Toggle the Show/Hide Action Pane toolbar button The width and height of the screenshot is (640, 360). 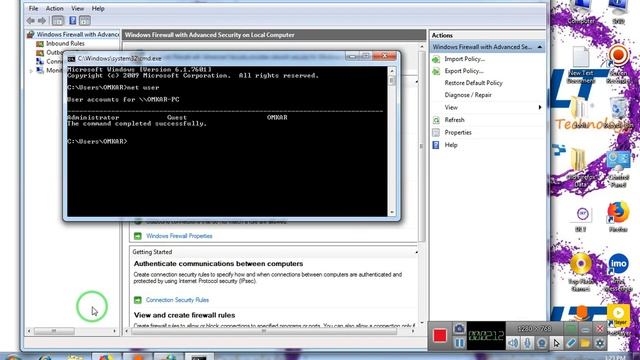point(85,20)
